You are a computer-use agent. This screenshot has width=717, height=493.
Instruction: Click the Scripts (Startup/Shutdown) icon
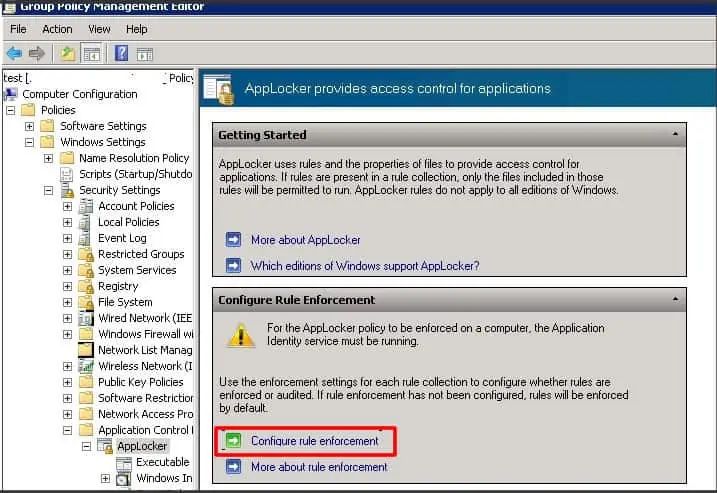tap(67, 174)
